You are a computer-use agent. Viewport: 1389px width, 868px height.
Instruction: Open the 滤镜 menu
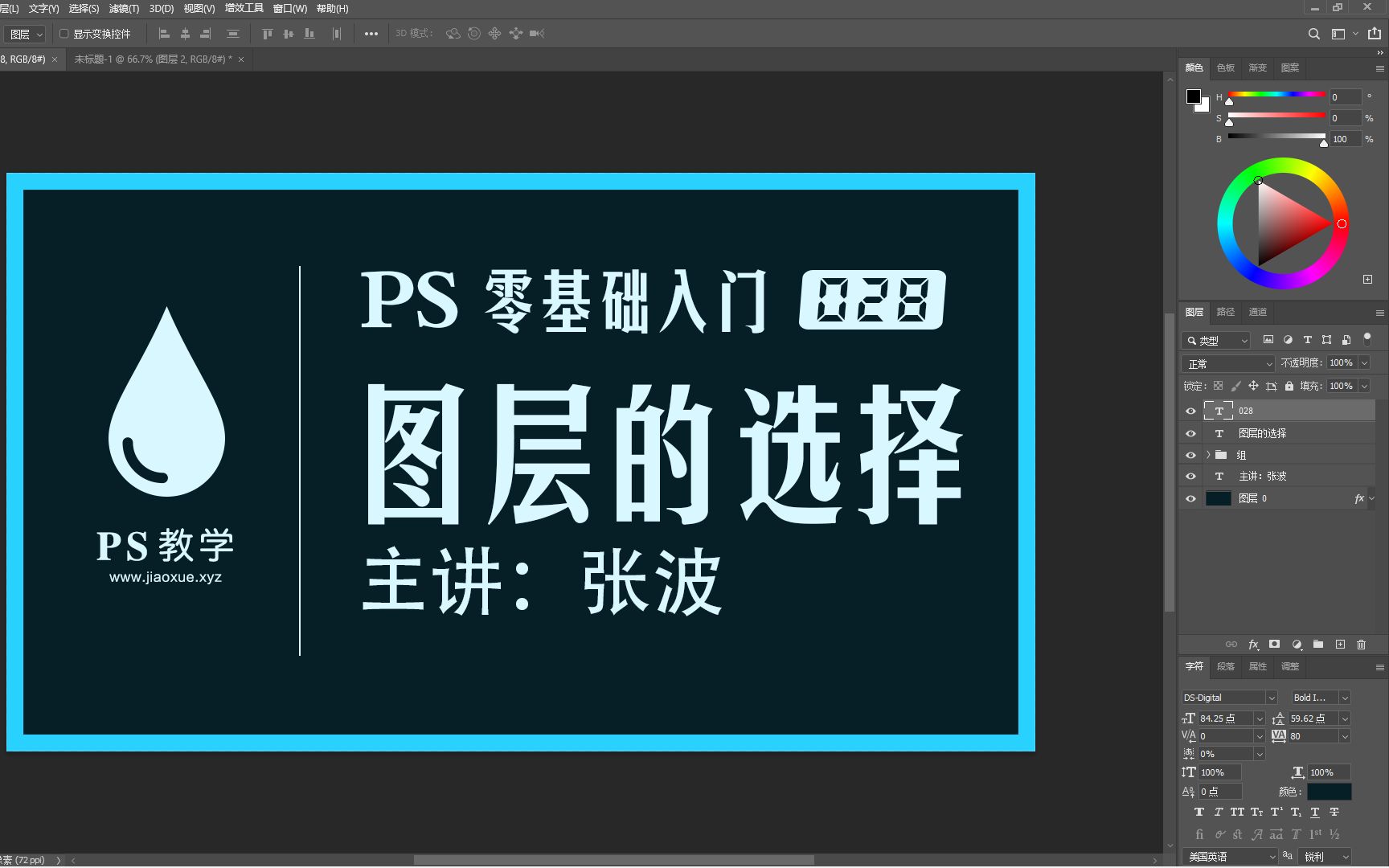coord(124,9)
